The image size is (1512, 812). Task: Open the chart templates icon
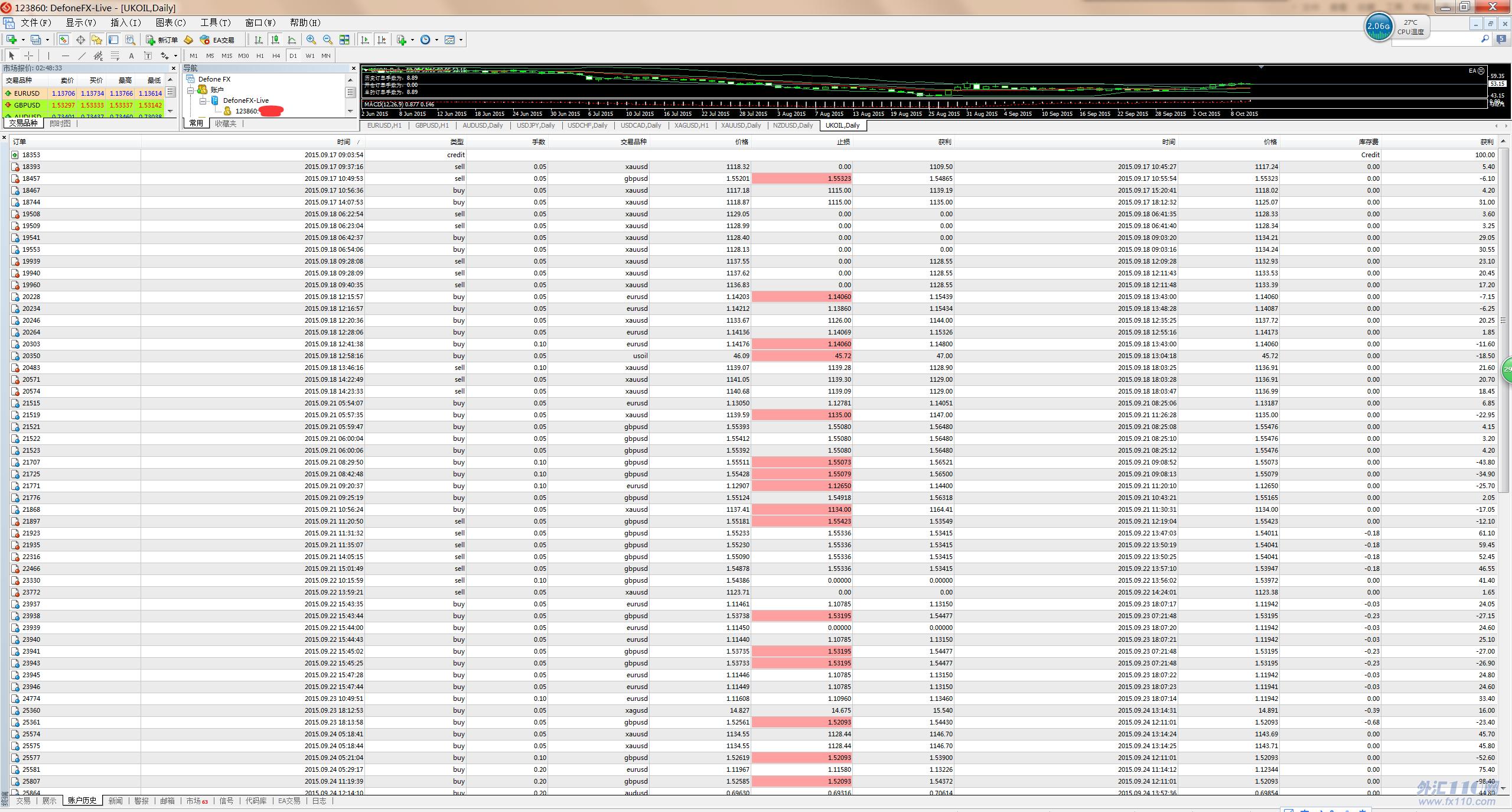tap(450, 40)
